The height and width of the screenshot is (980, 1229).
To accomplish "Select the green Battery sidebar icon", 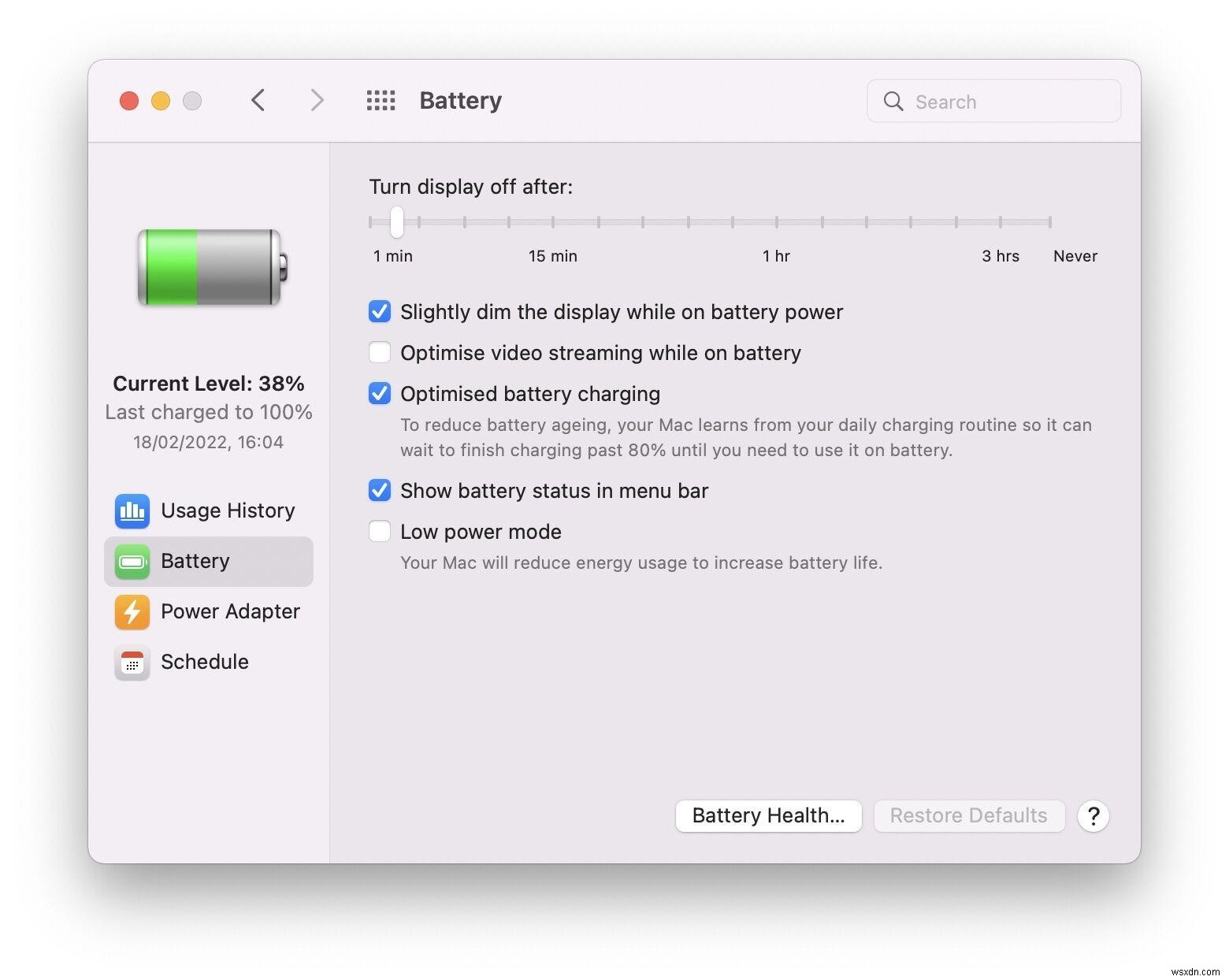I will [x=132, y=562].
